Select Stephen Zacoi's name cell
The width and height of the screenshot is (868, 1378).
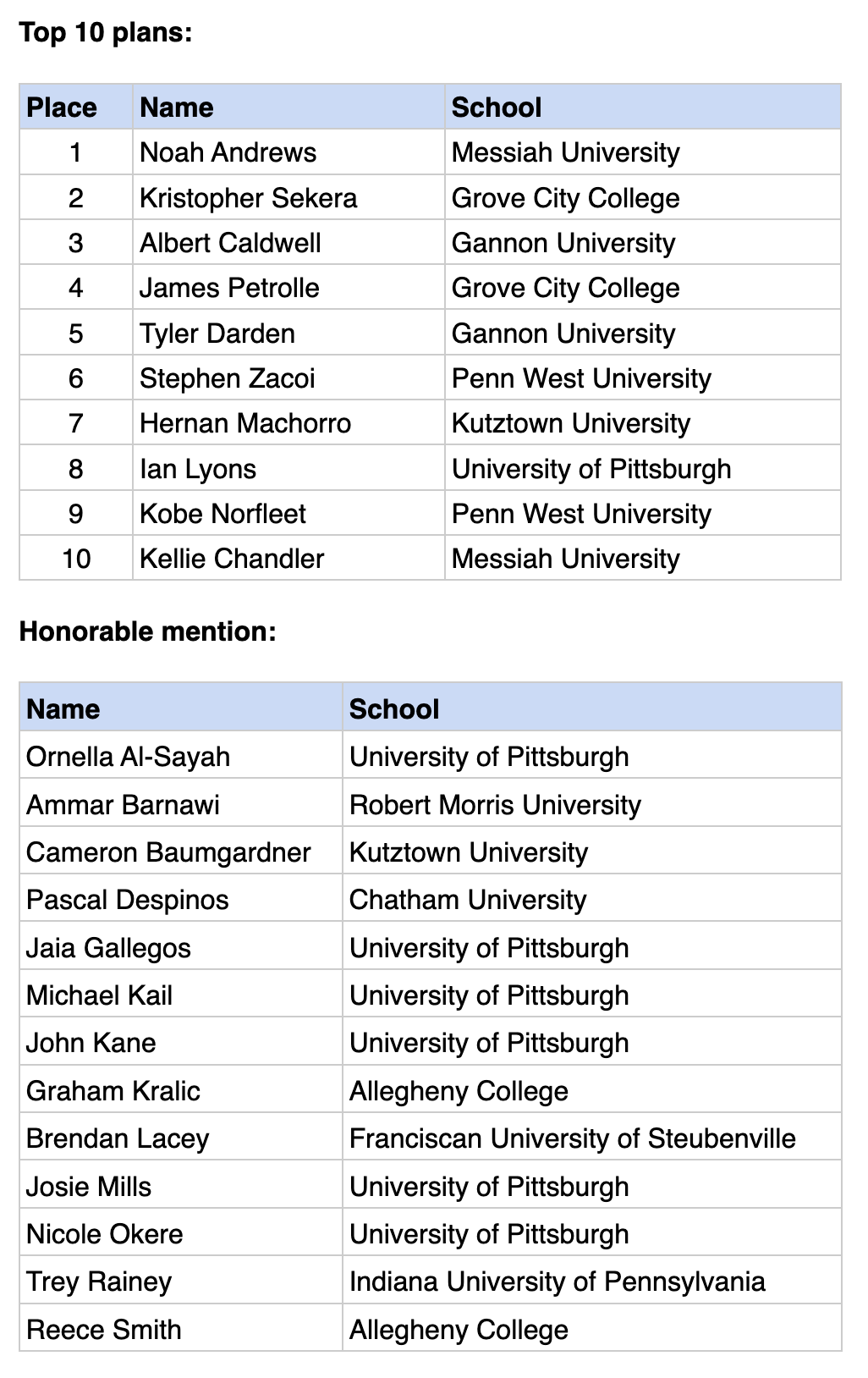[227, 378]
